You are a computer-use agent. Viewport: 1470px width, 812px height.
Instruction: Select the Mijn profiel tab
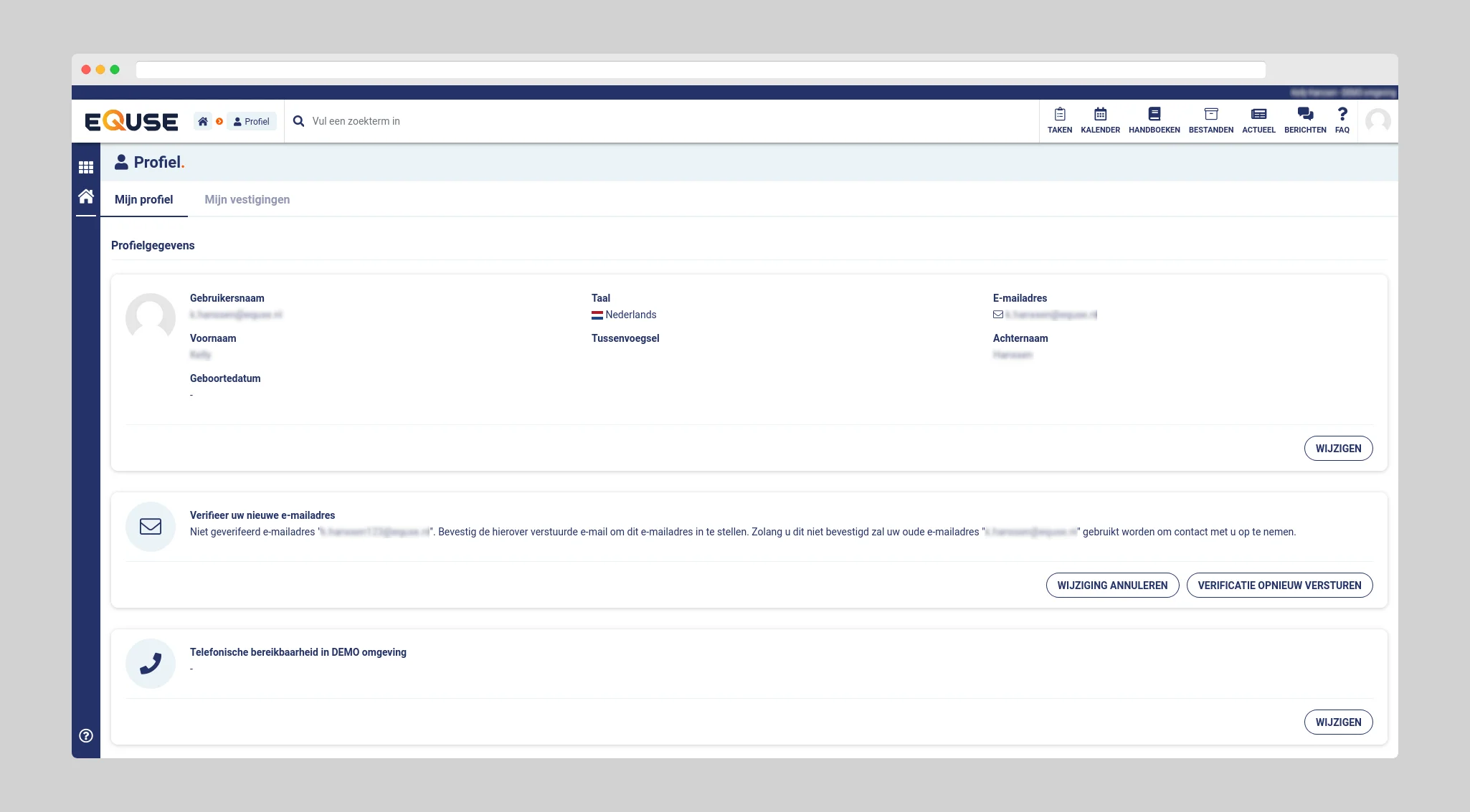pyautogui.click(x=143, y=199)
